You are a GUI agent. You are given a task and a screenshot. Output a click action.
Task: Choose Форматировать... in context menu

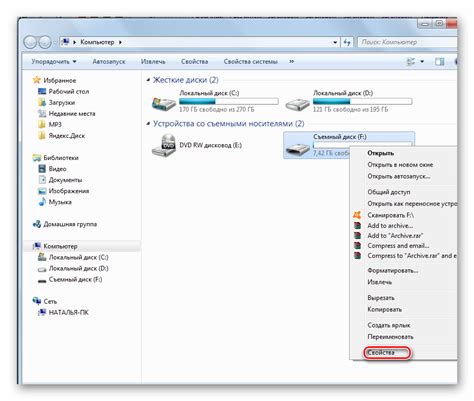[x=393, y=271]
